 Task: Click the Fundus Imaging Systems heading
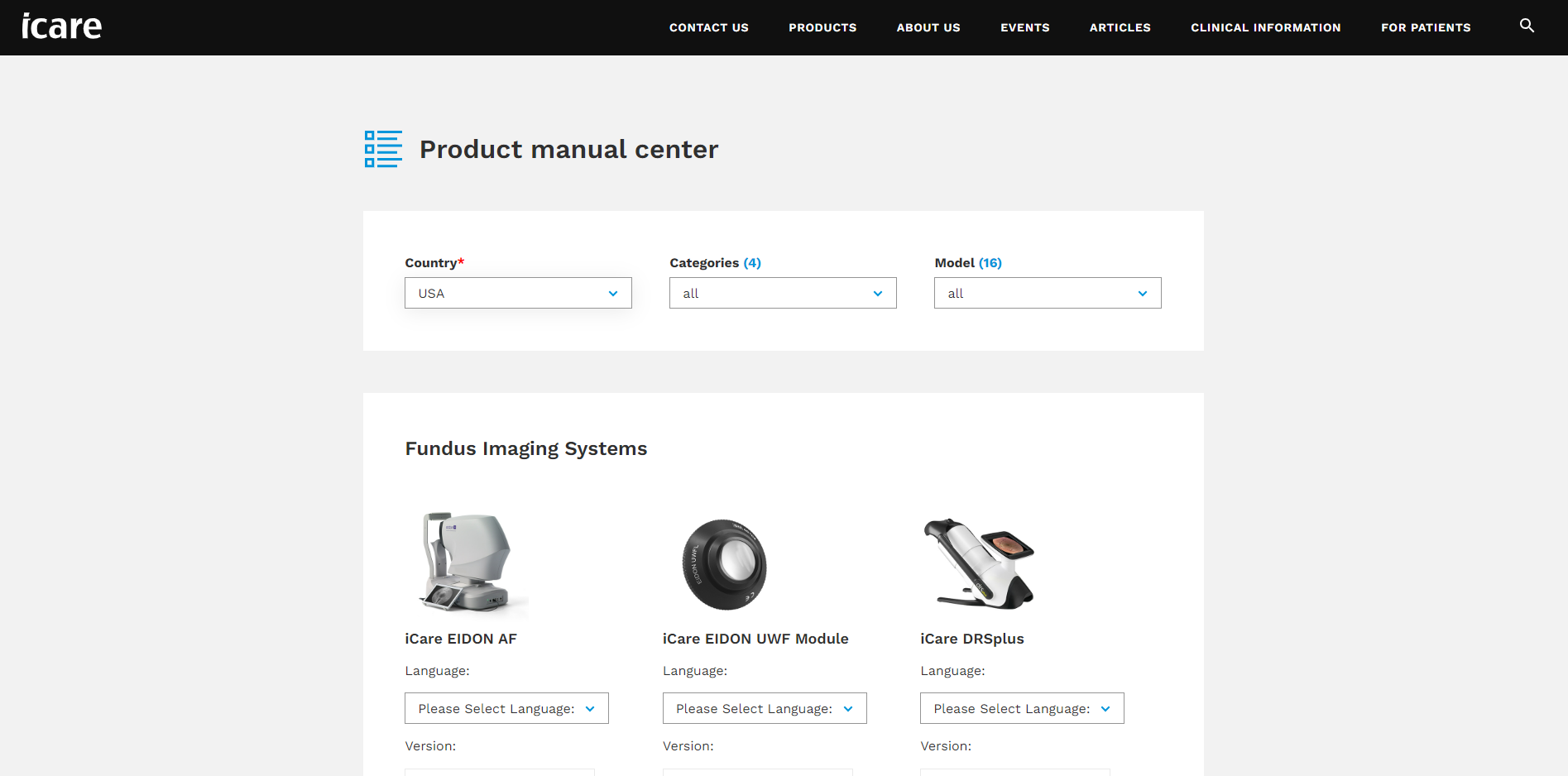pyautogui.click(x=526, y=448)
